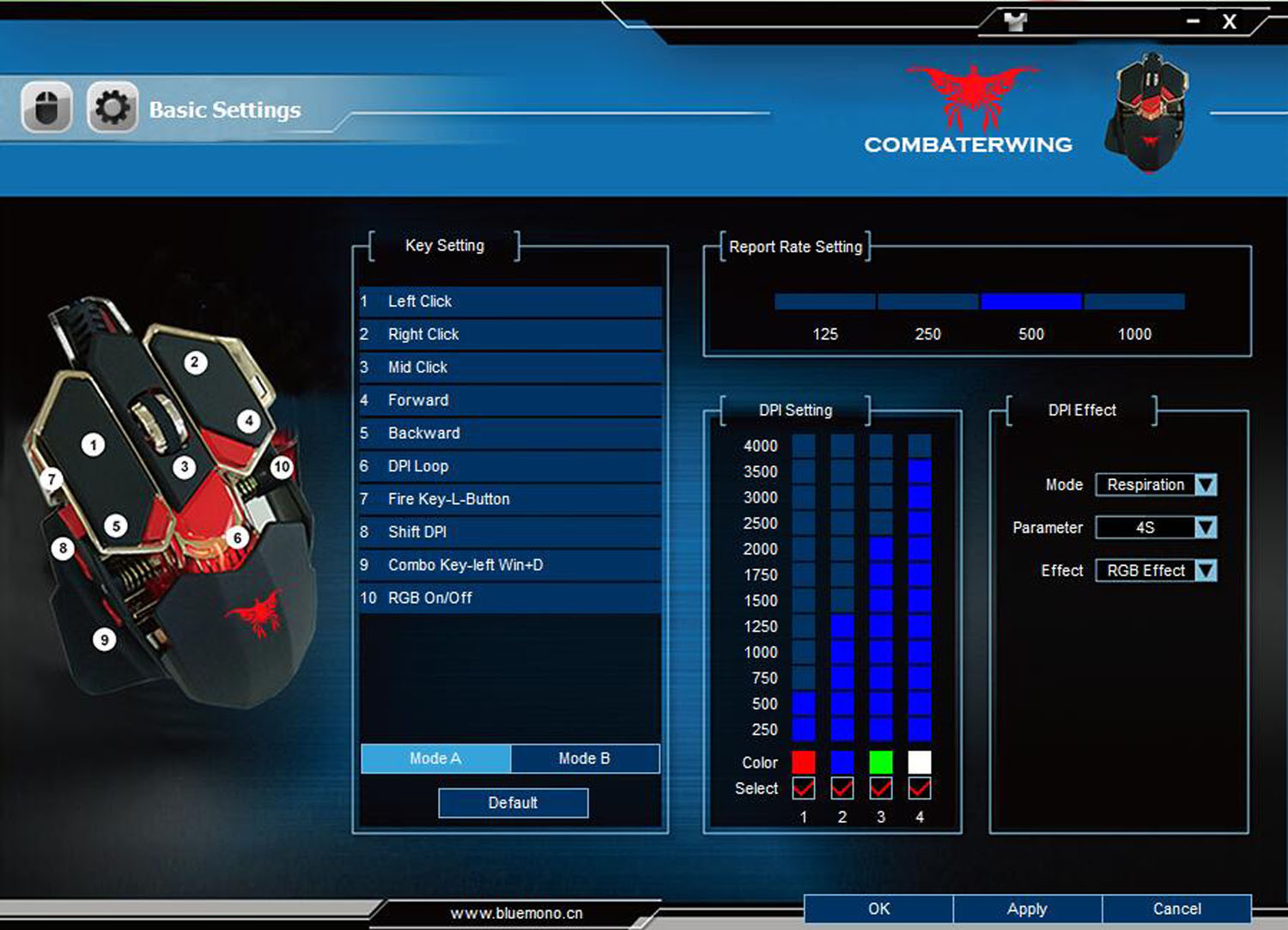The image size is (1288, 930).
Task: Switch to the Mode A tab
Action: pos(435,758)
